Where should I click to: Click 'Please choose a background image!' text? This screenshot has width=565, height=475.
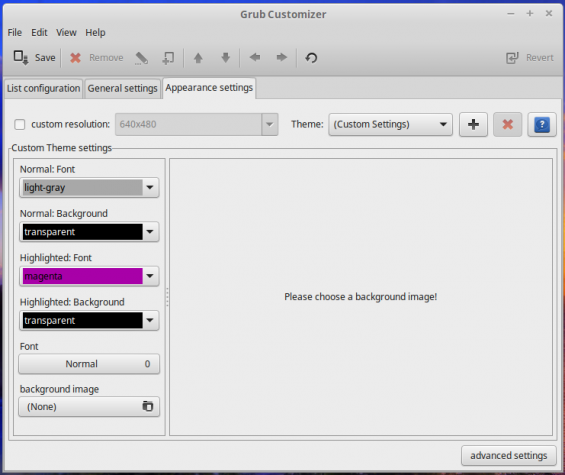pyautogui.click(x=360, y=297)
